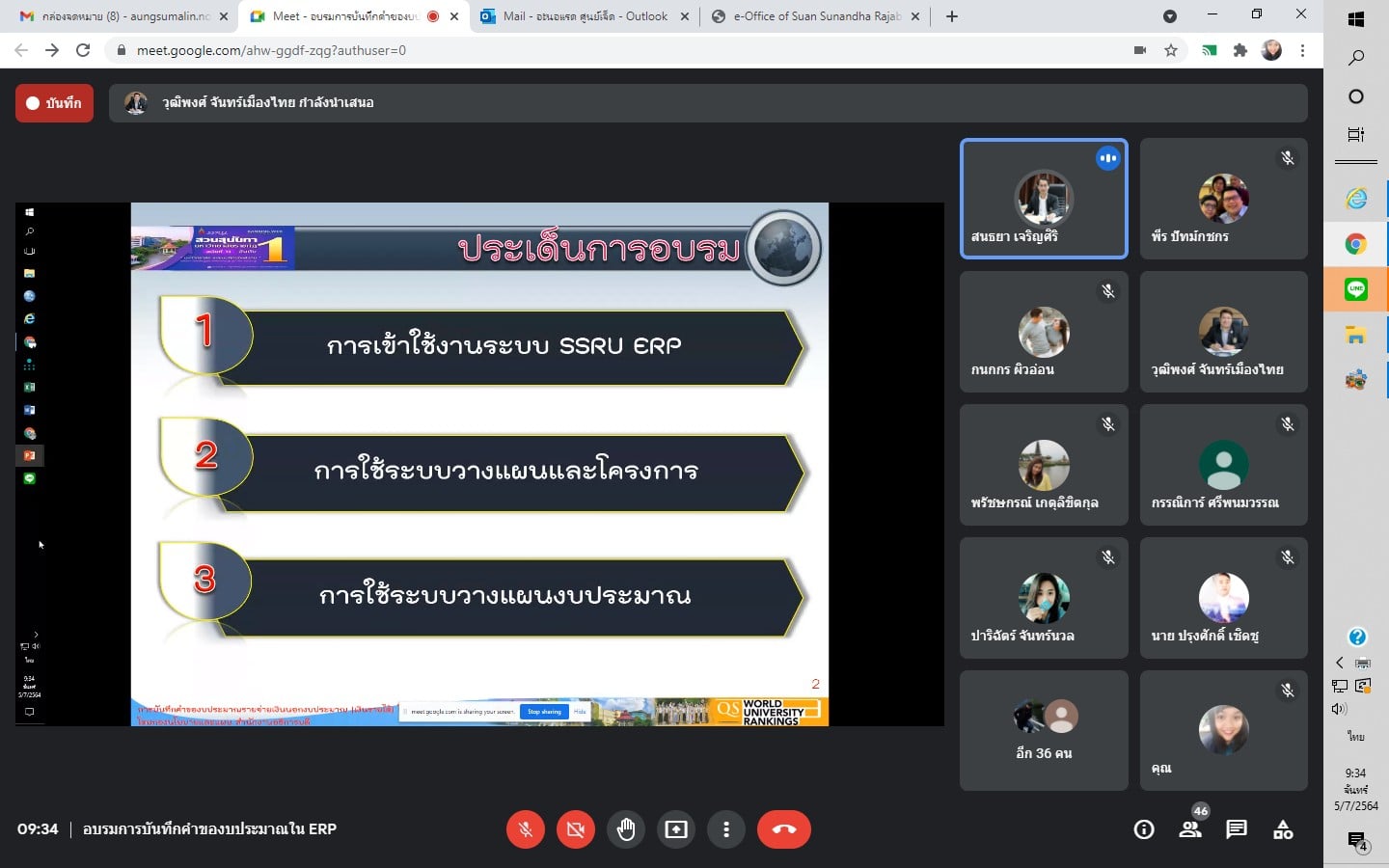This screenshot has width=1389, height=868.
Task: Expand the tab search dropdown arrow
Action: (1170, 16)
